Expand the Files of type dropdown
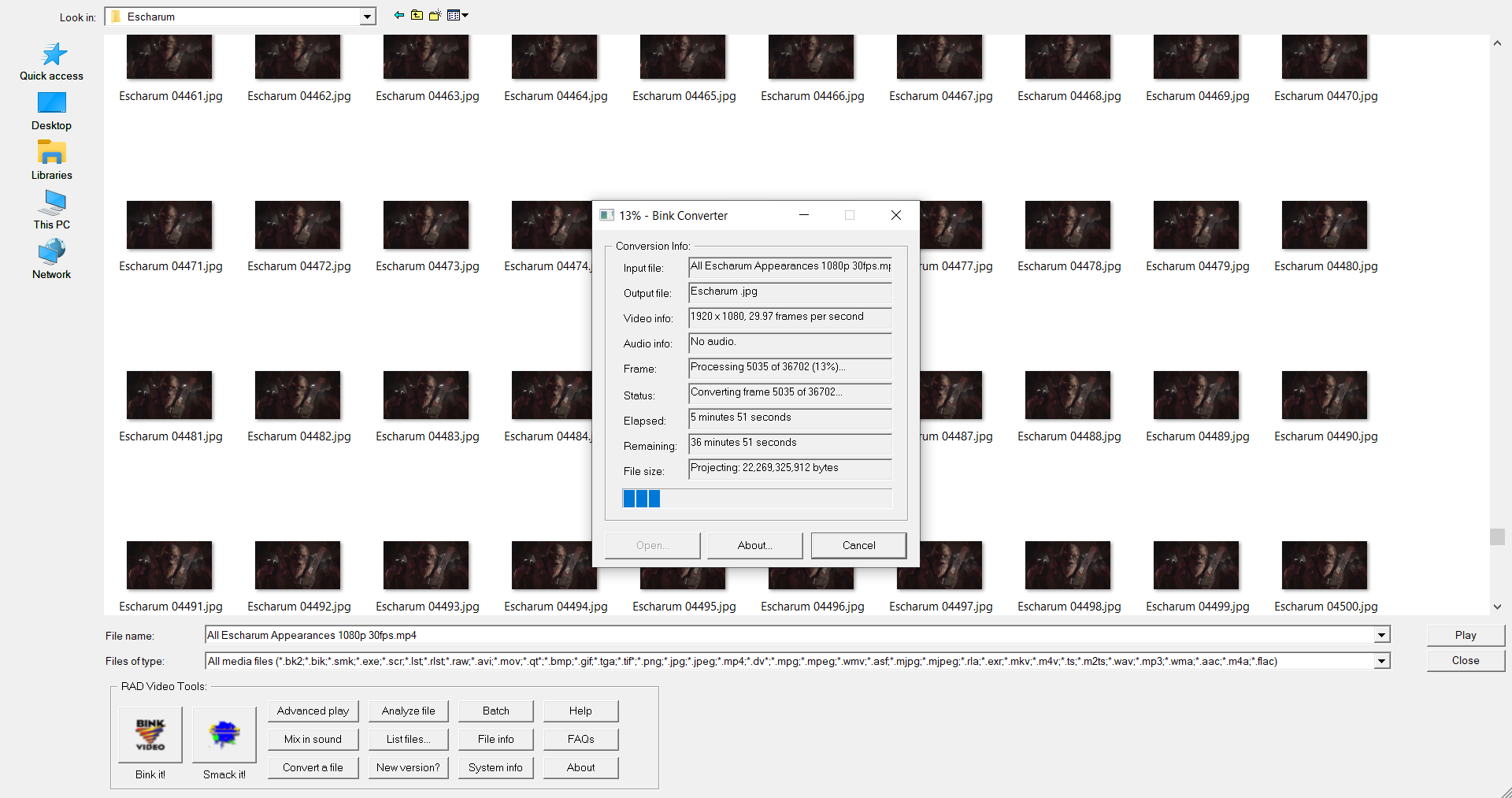Screen dimensions: 1512x798 (1381, 661)
